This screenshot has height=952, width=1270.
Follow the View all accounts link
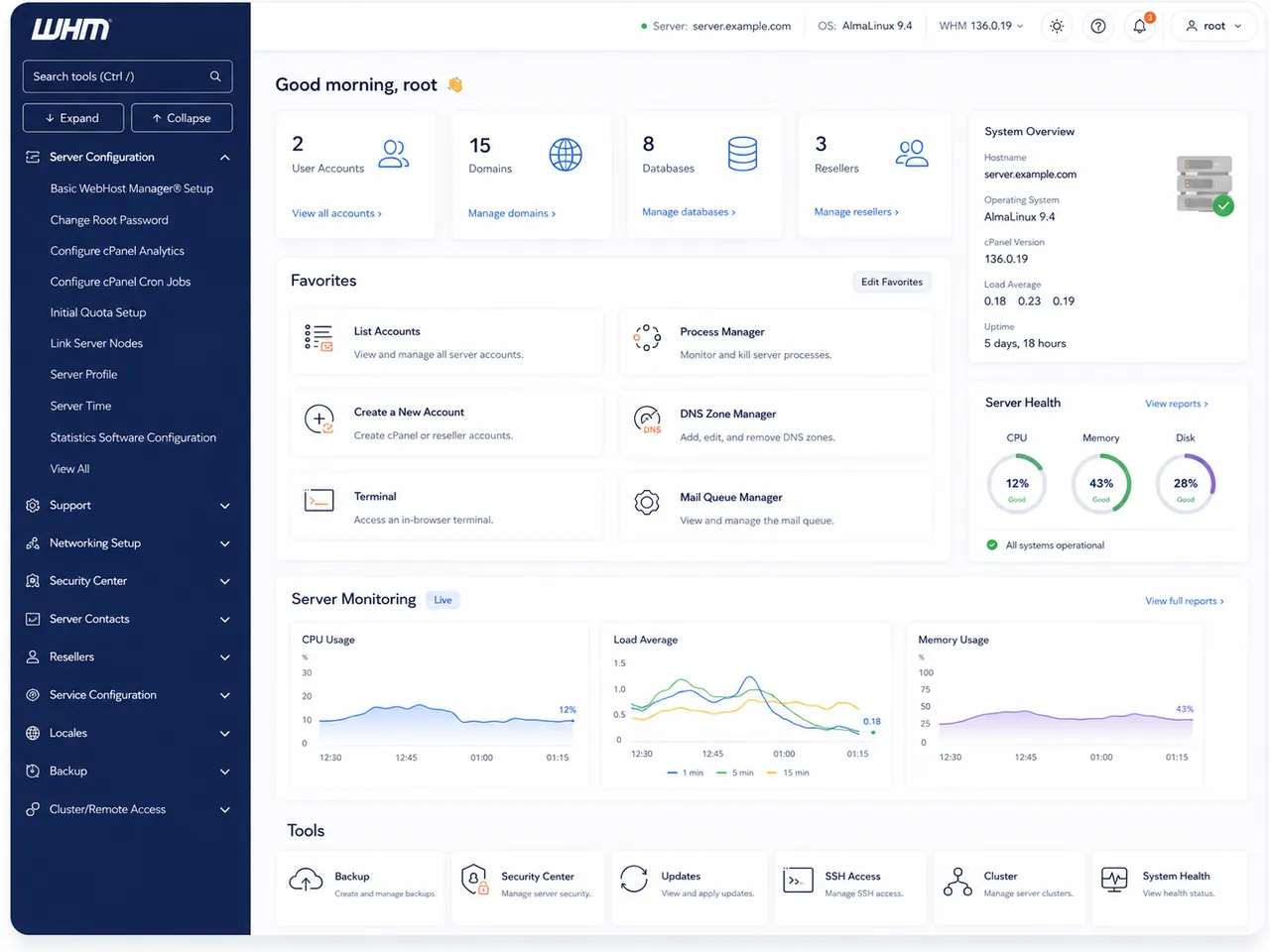tap(336, 213)
